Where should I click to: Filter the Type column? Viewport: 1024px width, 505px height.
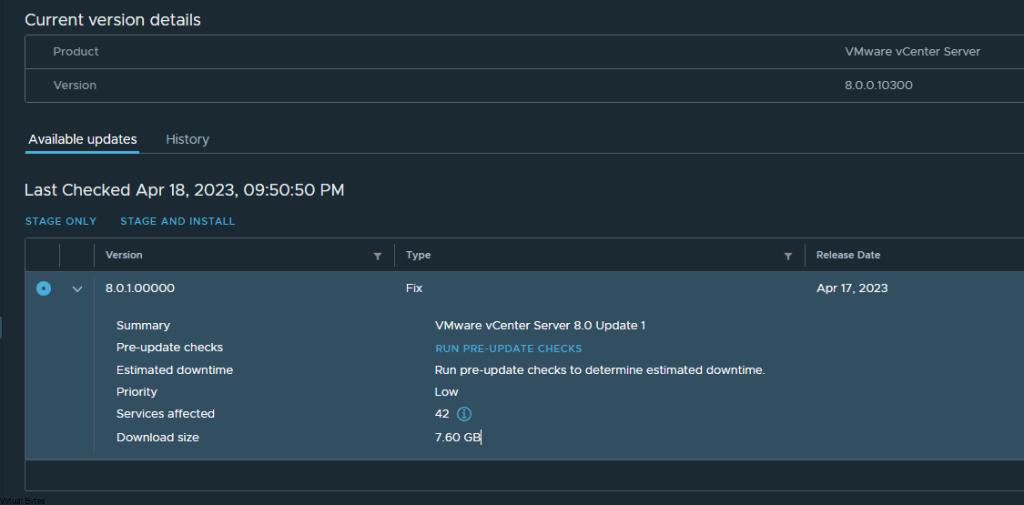click(x=788, y=256)
